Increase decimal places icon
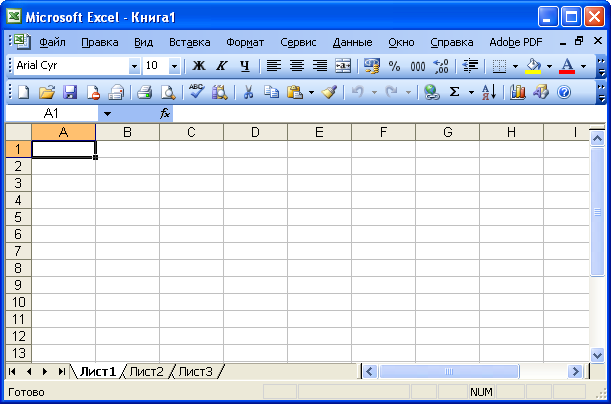The height and width of the screenshot is (404, 611). pos(441,66)
